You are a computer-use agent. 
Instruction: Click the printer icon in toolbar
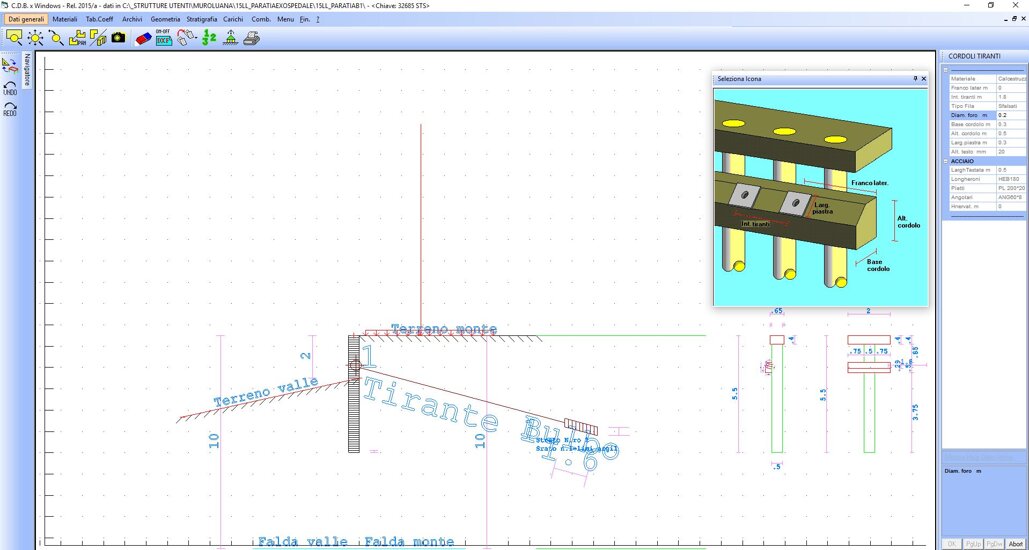click(x=253, y=37)
